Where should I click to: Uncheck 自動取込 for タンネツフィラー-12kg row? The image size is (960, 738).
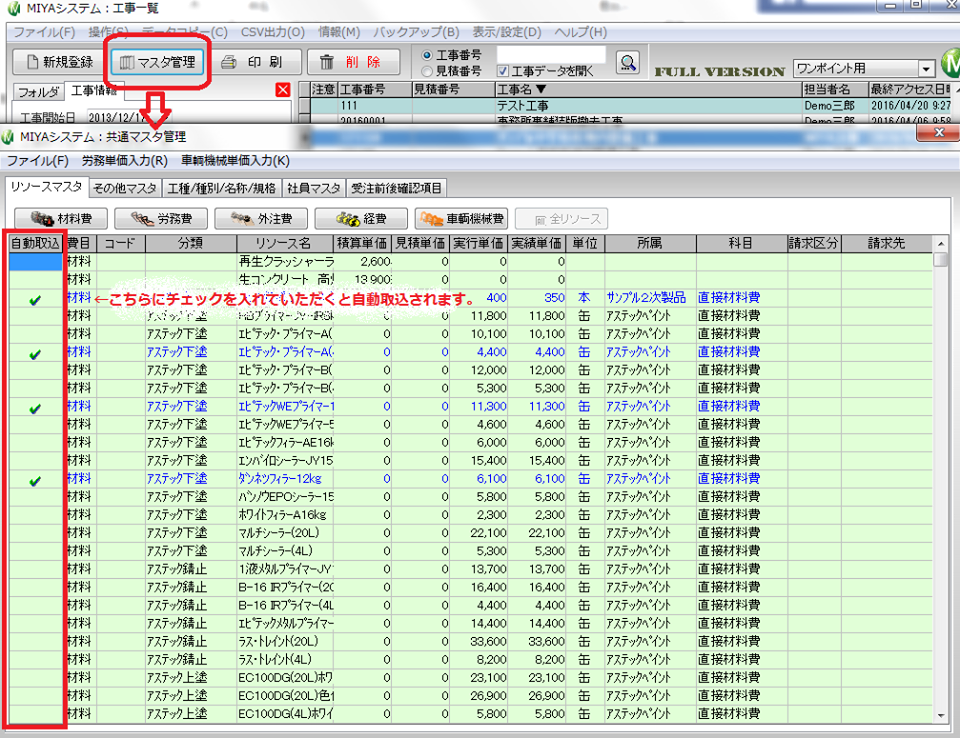(x=36, y=481)
